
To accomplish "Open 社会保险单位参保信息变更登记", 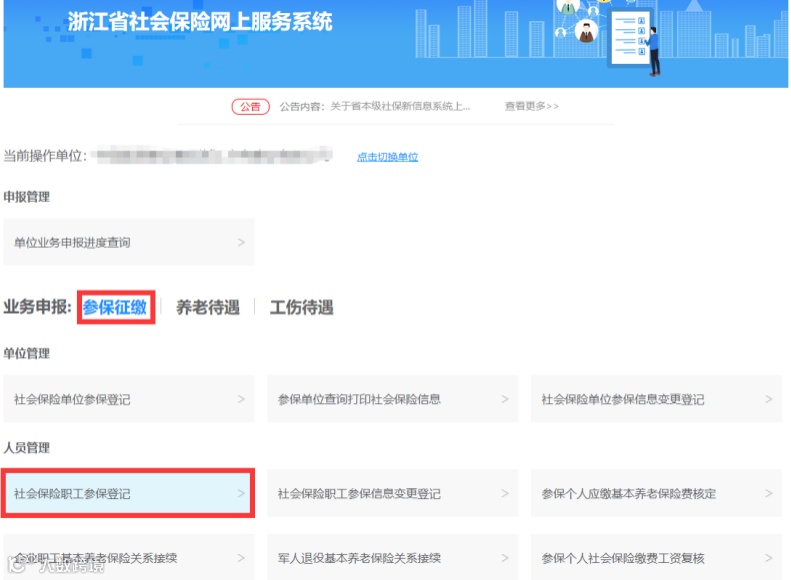I will coord(656,399).
